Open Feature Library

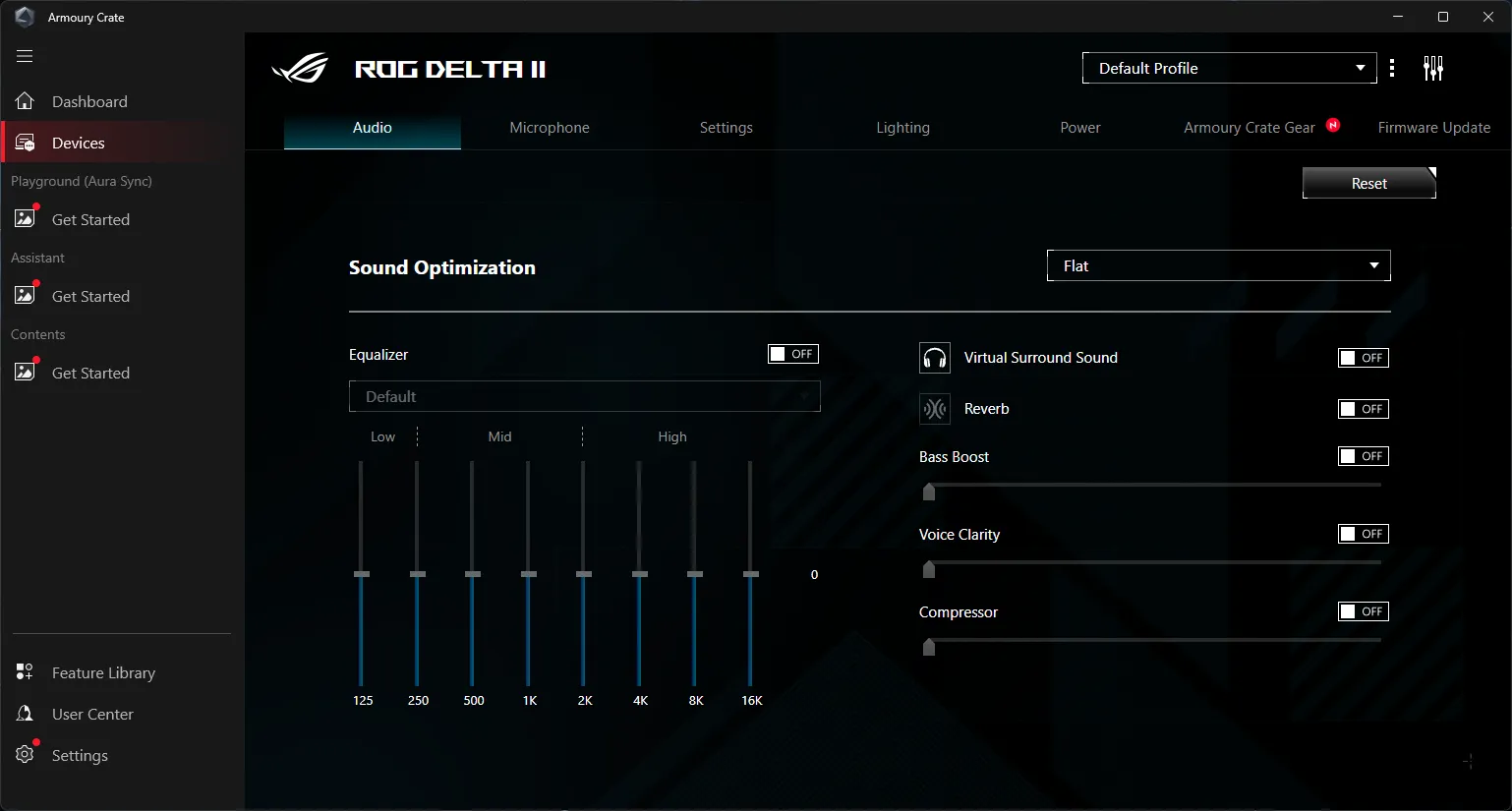pos(122,672)
